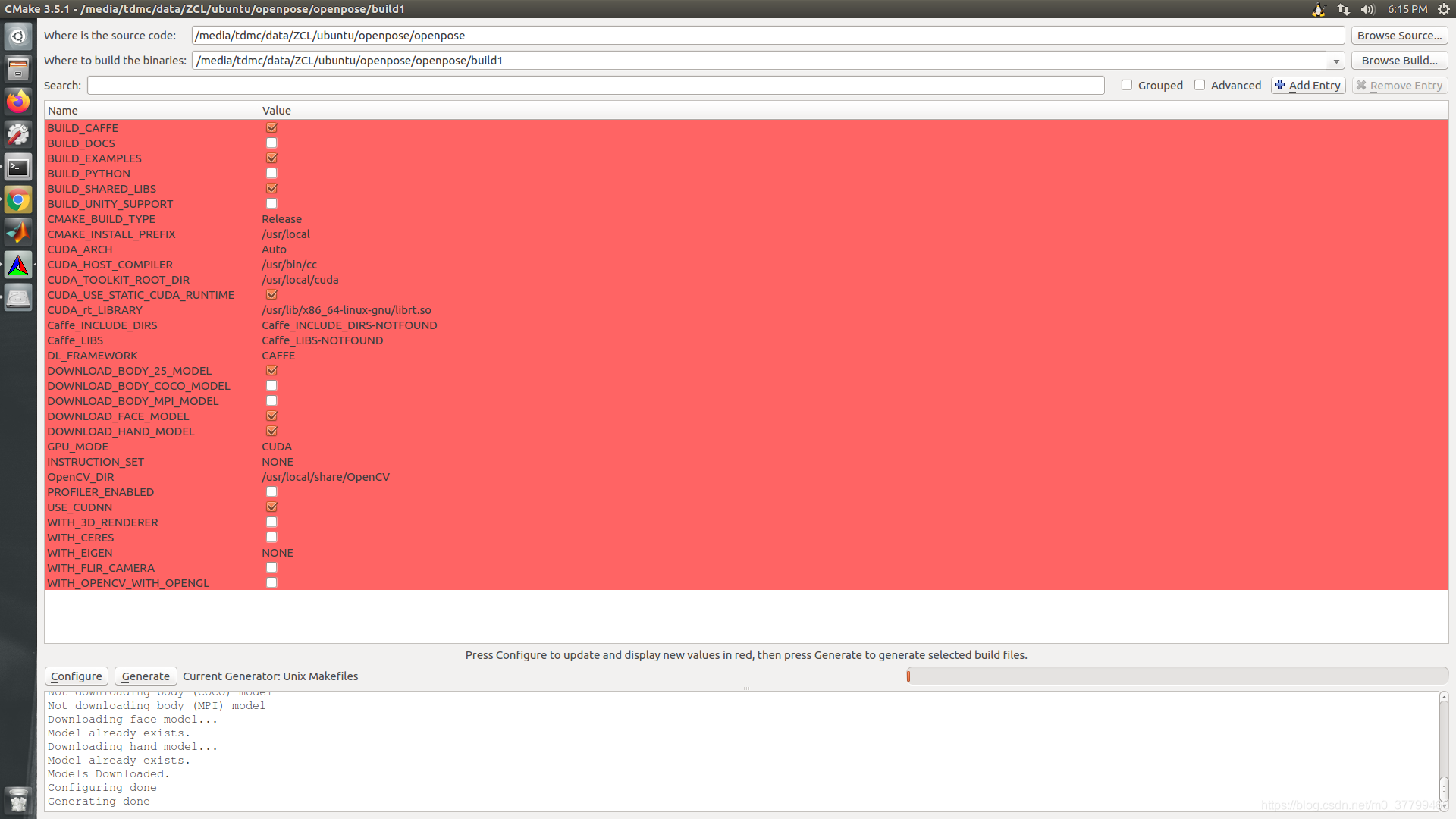Toggle the USE_CUDNN checkbox
The image size is (1456, 819).
(271, 507)
